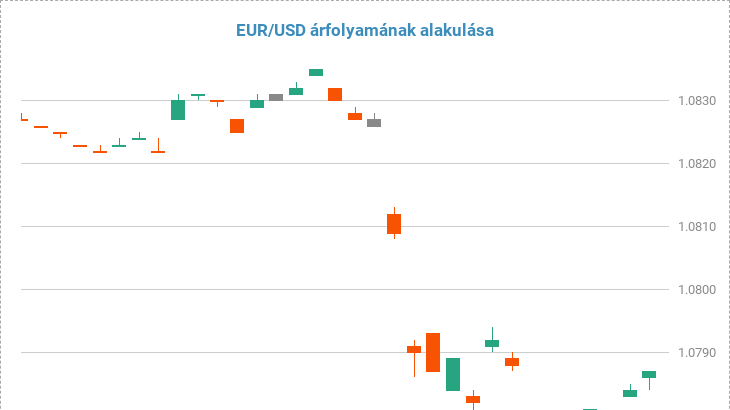Click the isolated orange candle near 1.0810
The image size is (730, 410).
(x=394, y=223)
